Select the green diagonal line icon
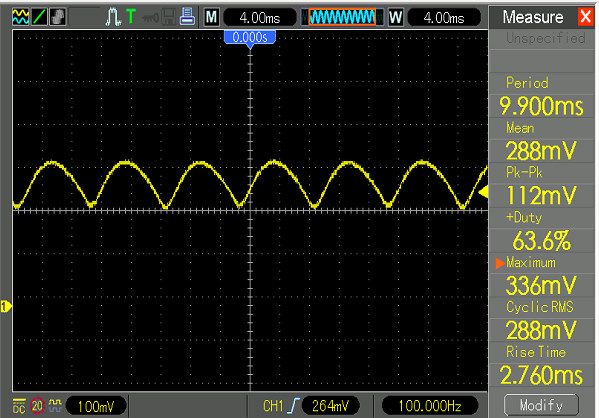This screenshot has height=418, width=599. click(39, 17)
